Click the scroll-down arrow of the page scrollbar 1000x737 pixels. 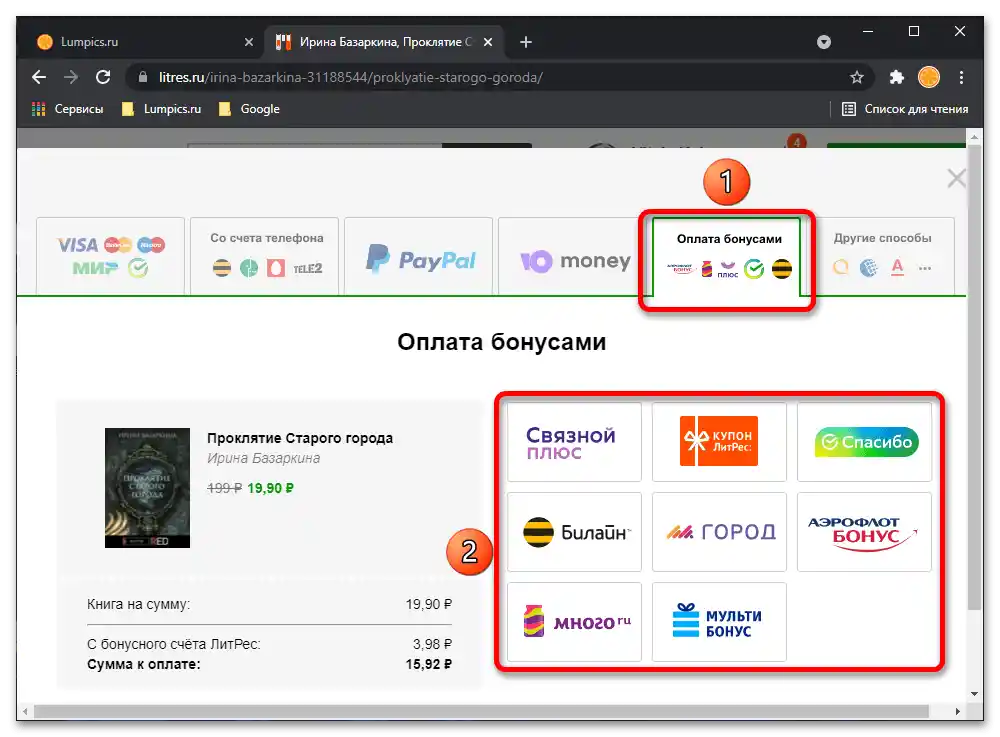974,694
